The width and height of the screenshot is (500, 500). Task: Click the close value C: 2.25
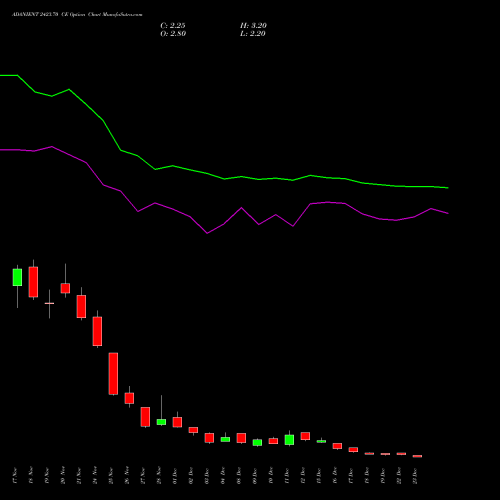click(173, 26)
